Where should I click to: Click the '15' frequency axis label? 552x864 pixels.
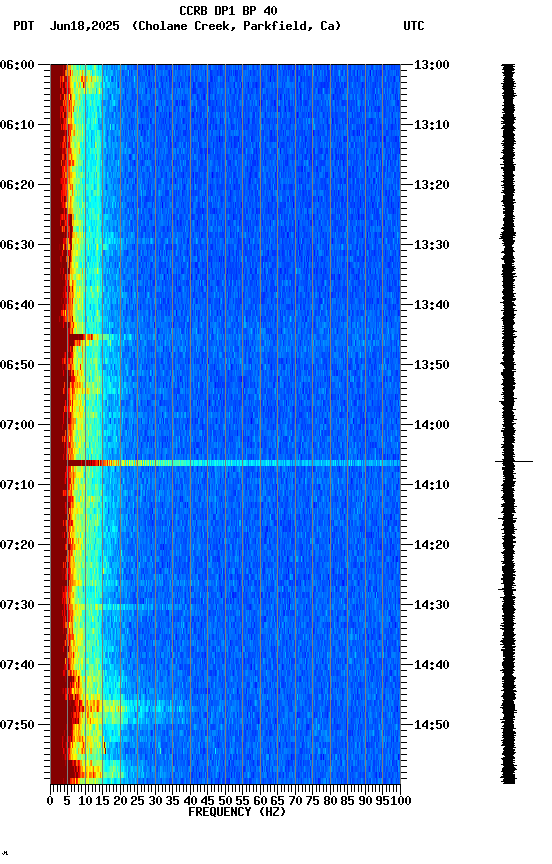[102, 801]
